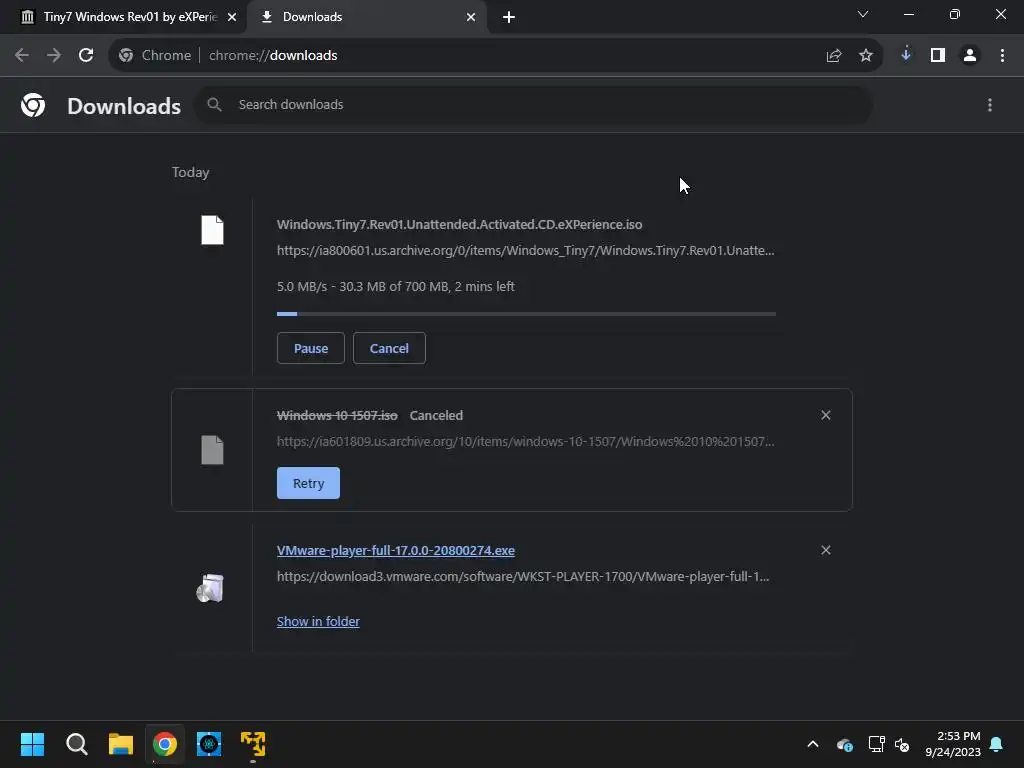This screenshot has height=768, width=1024.
Task: Remove VMware player entry from list
Action: 826,551
